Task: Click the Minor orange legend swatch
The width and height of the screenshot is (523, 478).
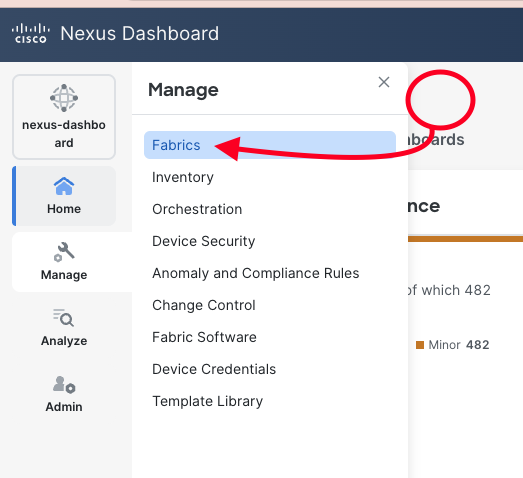Action: [x=420, y=345]
